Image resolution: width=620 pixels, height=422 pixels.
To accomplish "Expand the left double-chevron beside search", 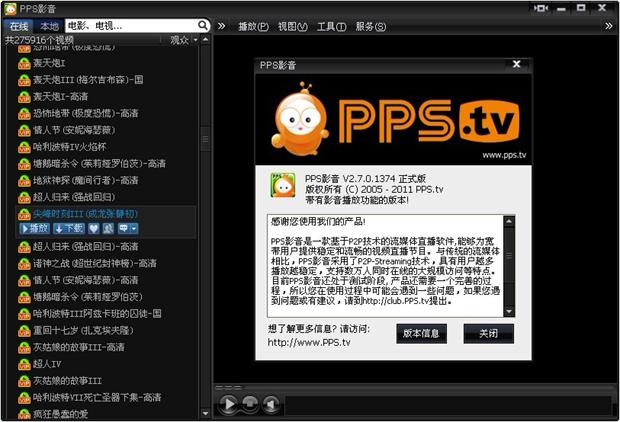I will pos(222,25).
